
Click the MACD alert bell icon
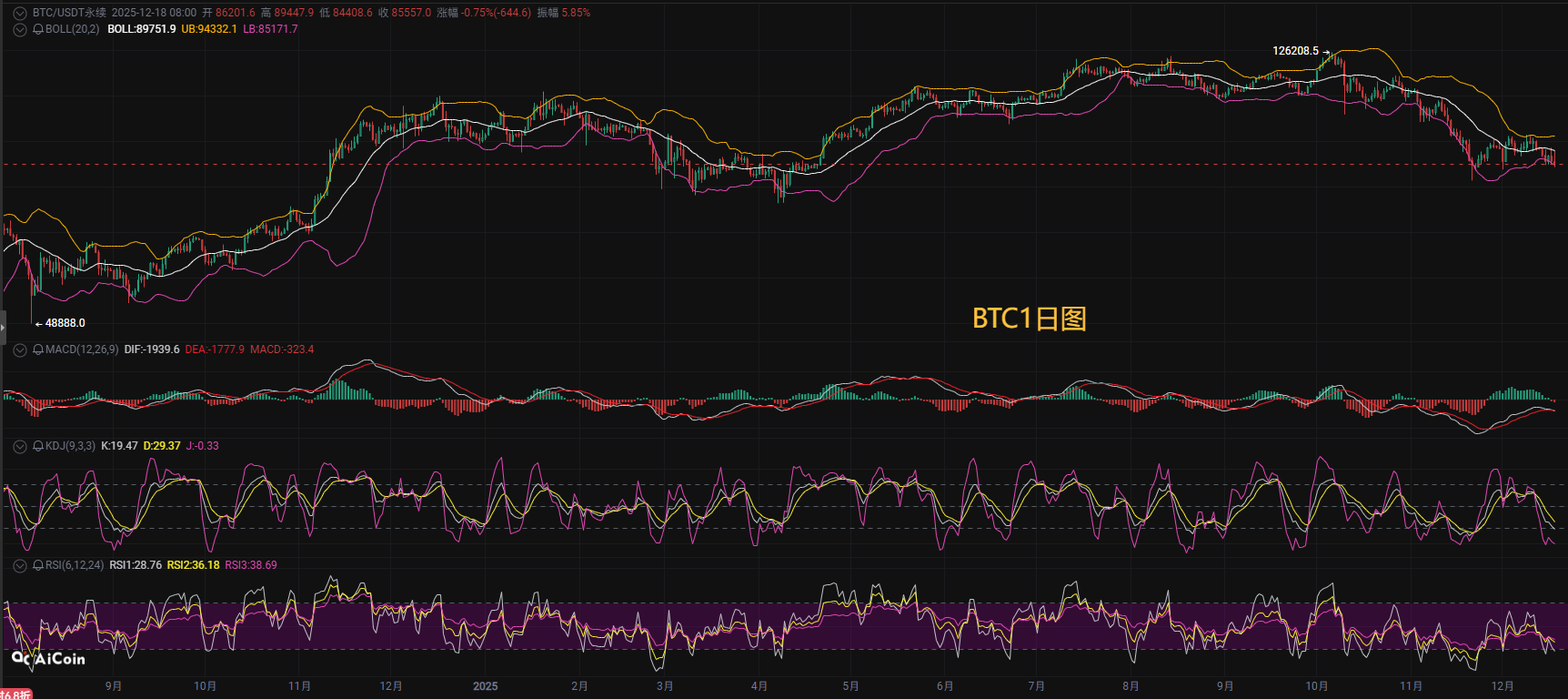click(38, 350)
